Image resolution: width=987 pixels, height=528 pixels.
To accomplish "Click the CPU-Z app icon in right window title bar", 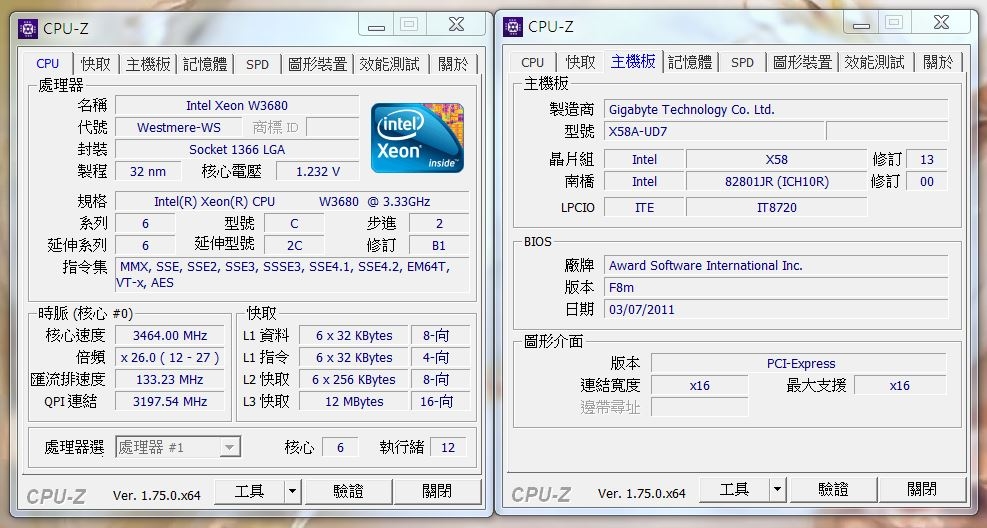I will 513,26.
